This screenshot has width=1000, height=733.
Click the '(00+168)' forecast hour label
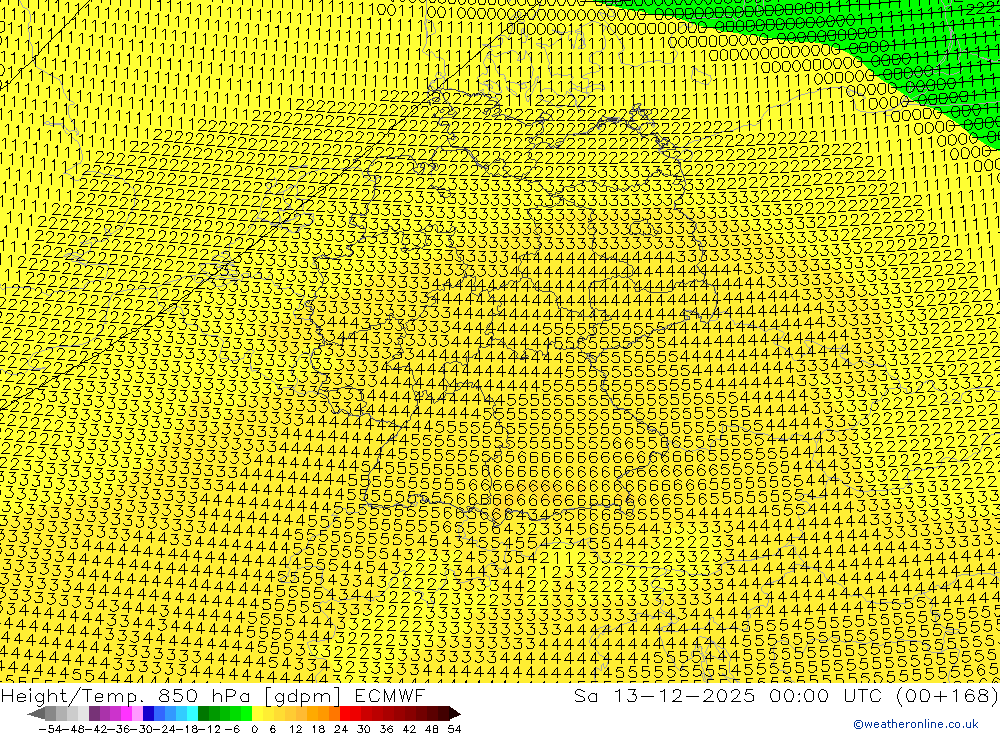(x=947, y=696)
